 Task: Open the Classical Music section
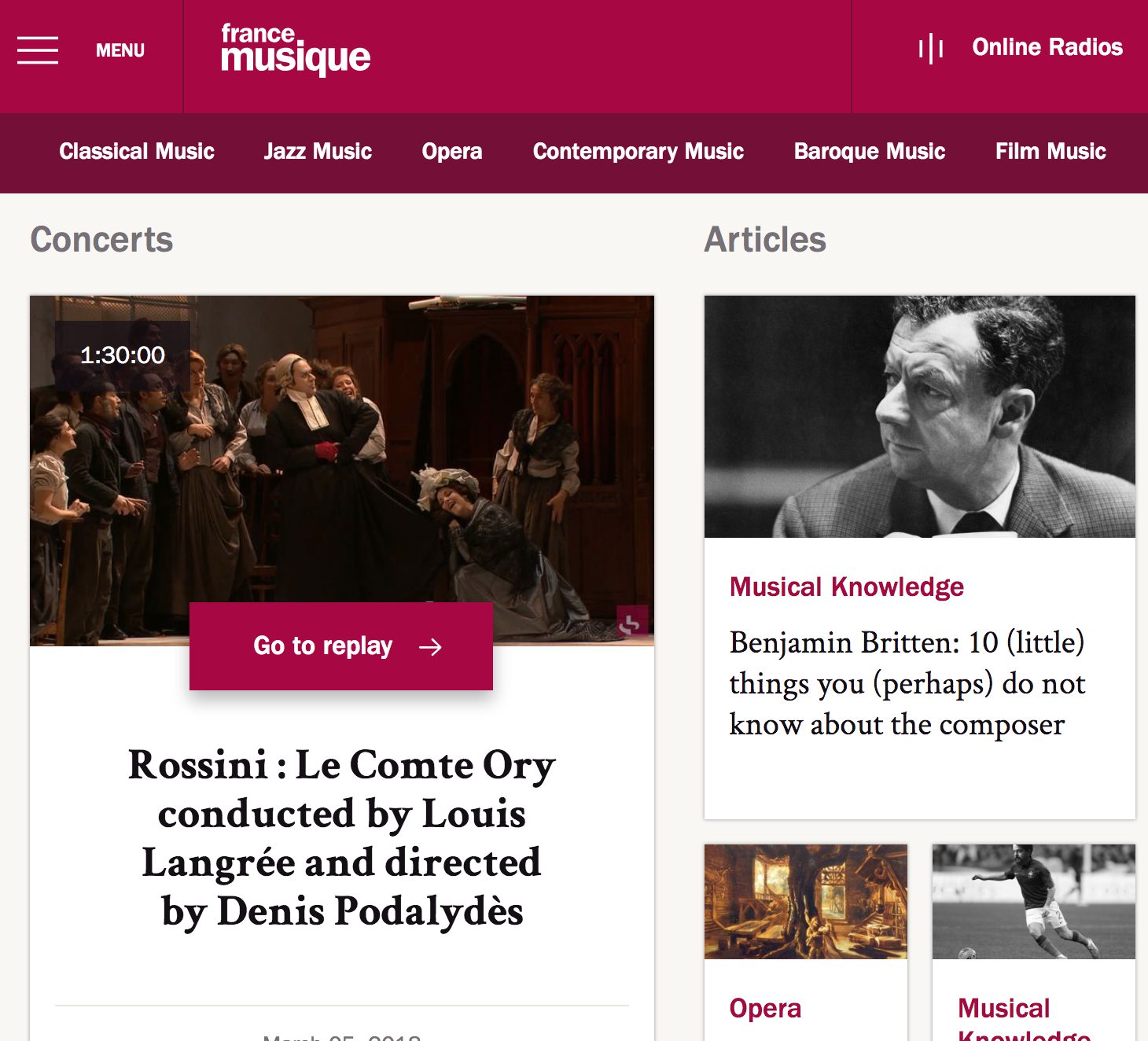[137, 152]
